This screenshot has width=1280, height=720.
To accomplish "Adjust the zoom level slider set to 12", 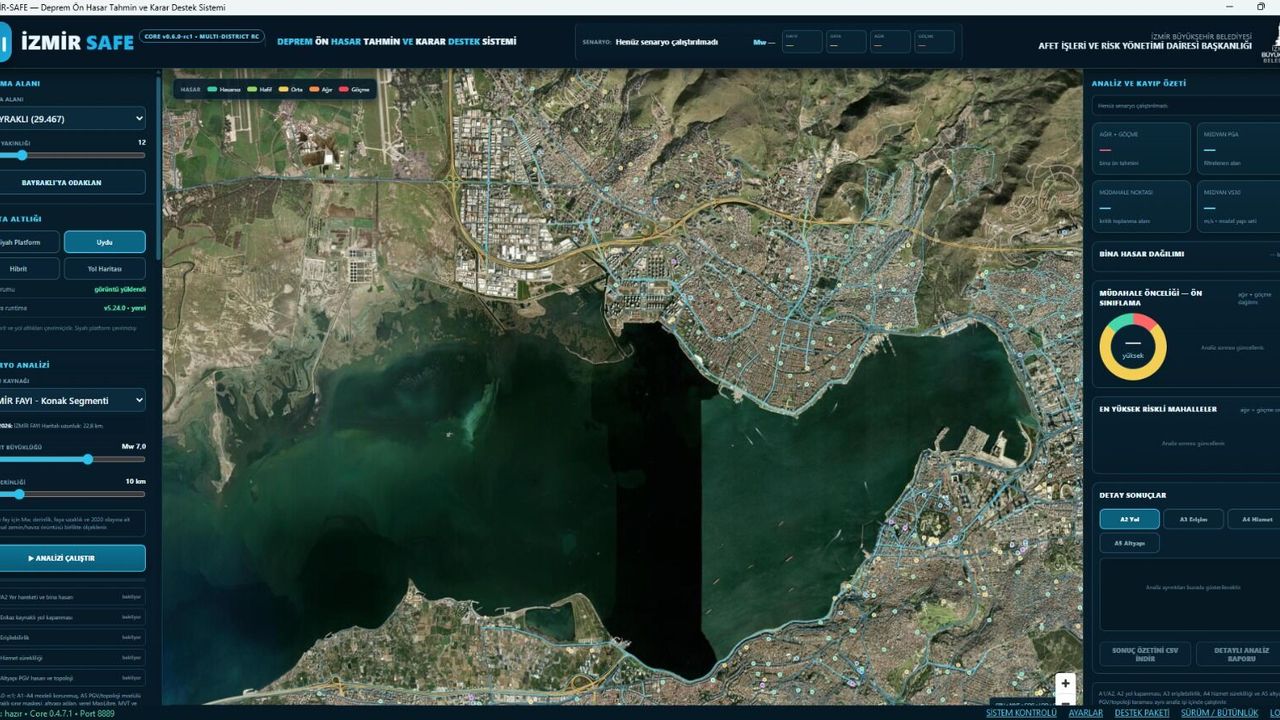I will tap(72, 155).
